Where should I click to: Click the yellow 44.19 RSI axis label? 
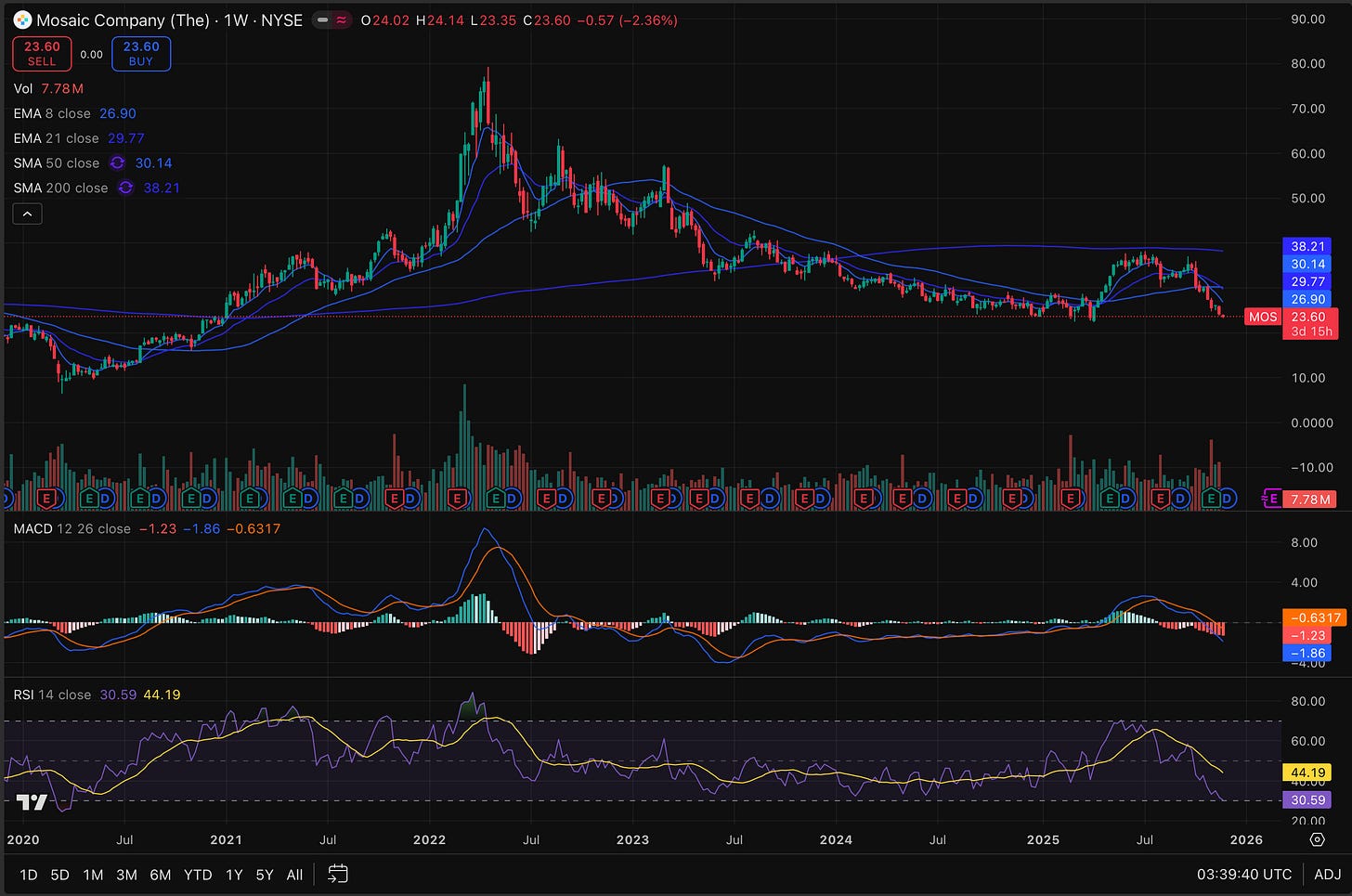(1307, 773)
